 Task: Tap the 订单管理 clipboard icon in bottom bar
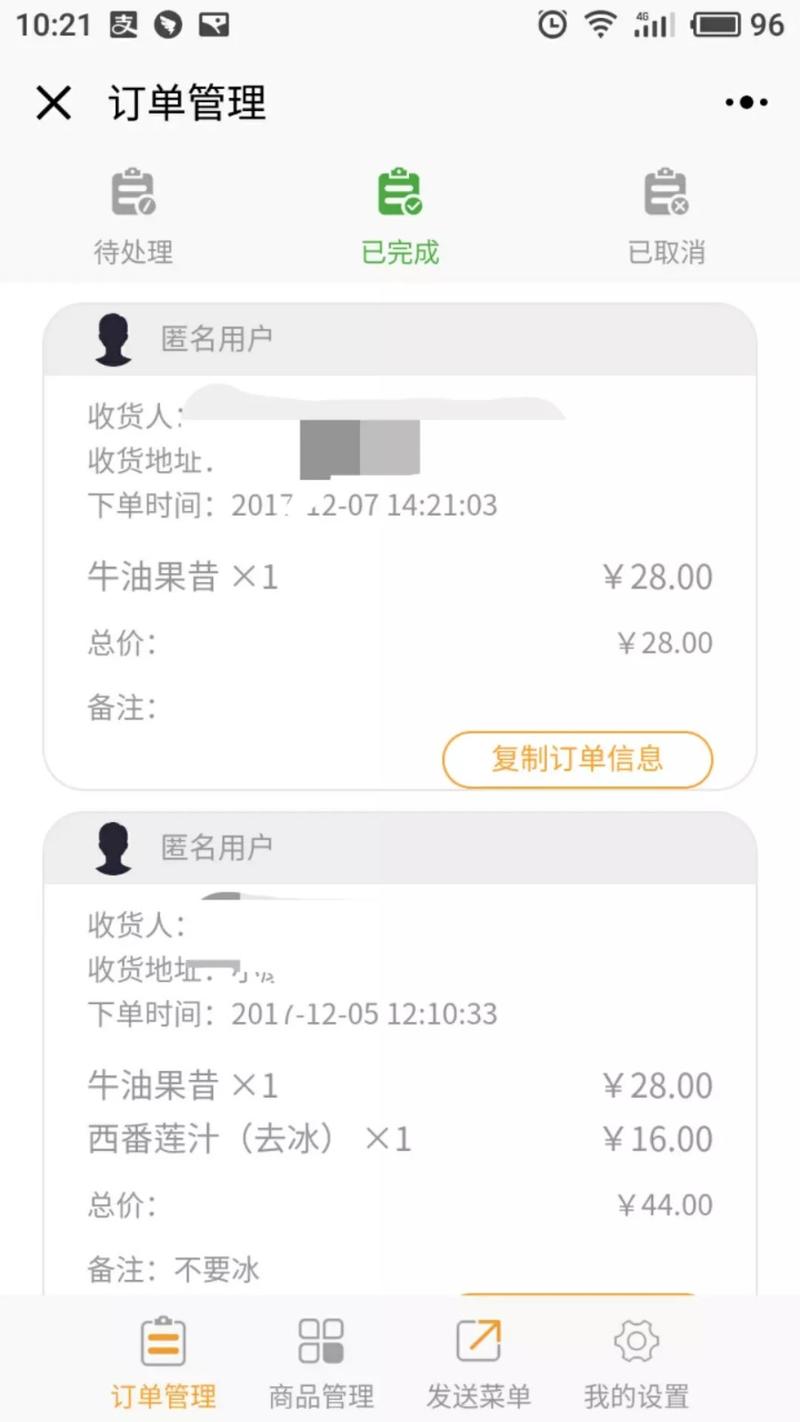[x=162, y=1341]
